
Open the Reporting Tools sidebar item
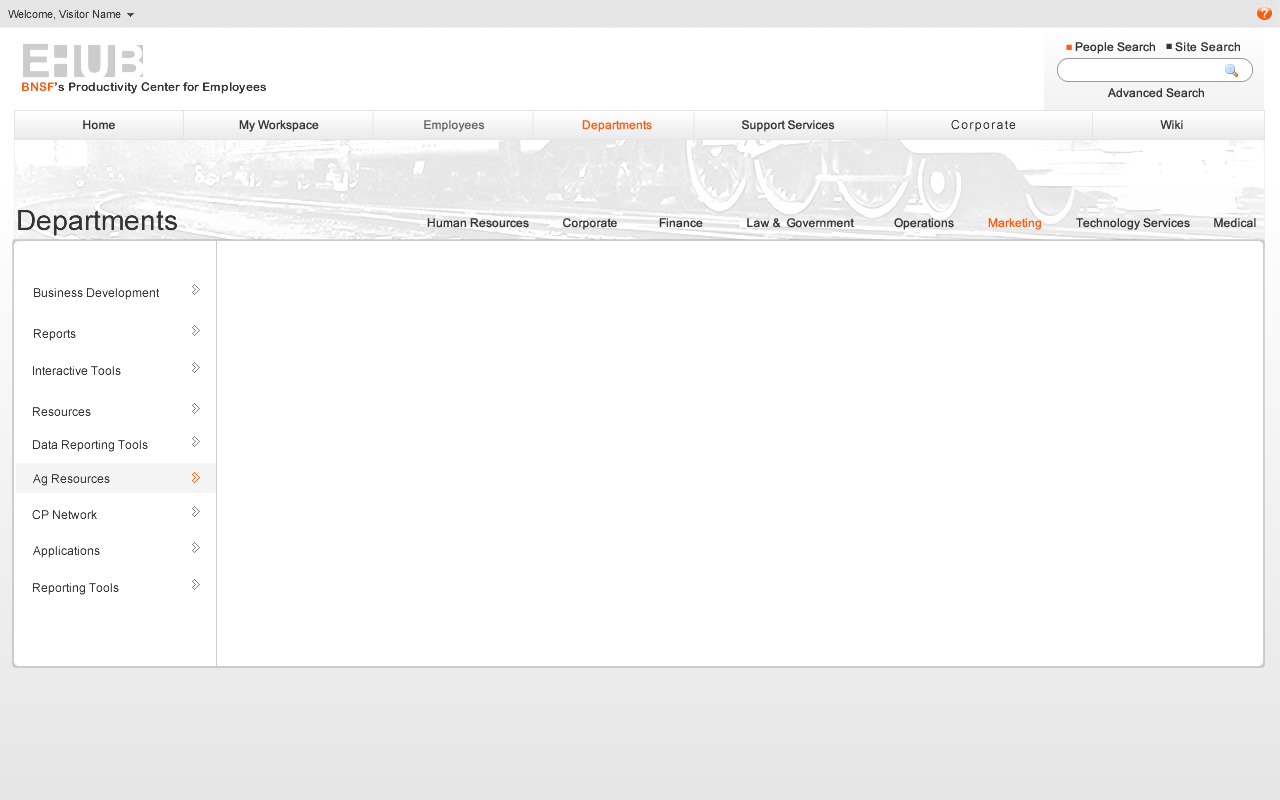coord(75,588)
